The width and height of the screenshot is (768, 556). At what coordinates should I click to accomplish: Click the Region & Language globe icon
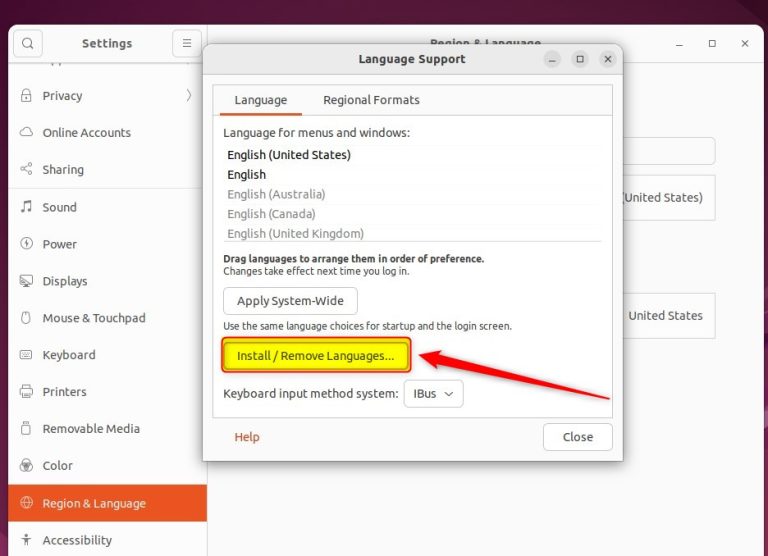tap(26, 503)
